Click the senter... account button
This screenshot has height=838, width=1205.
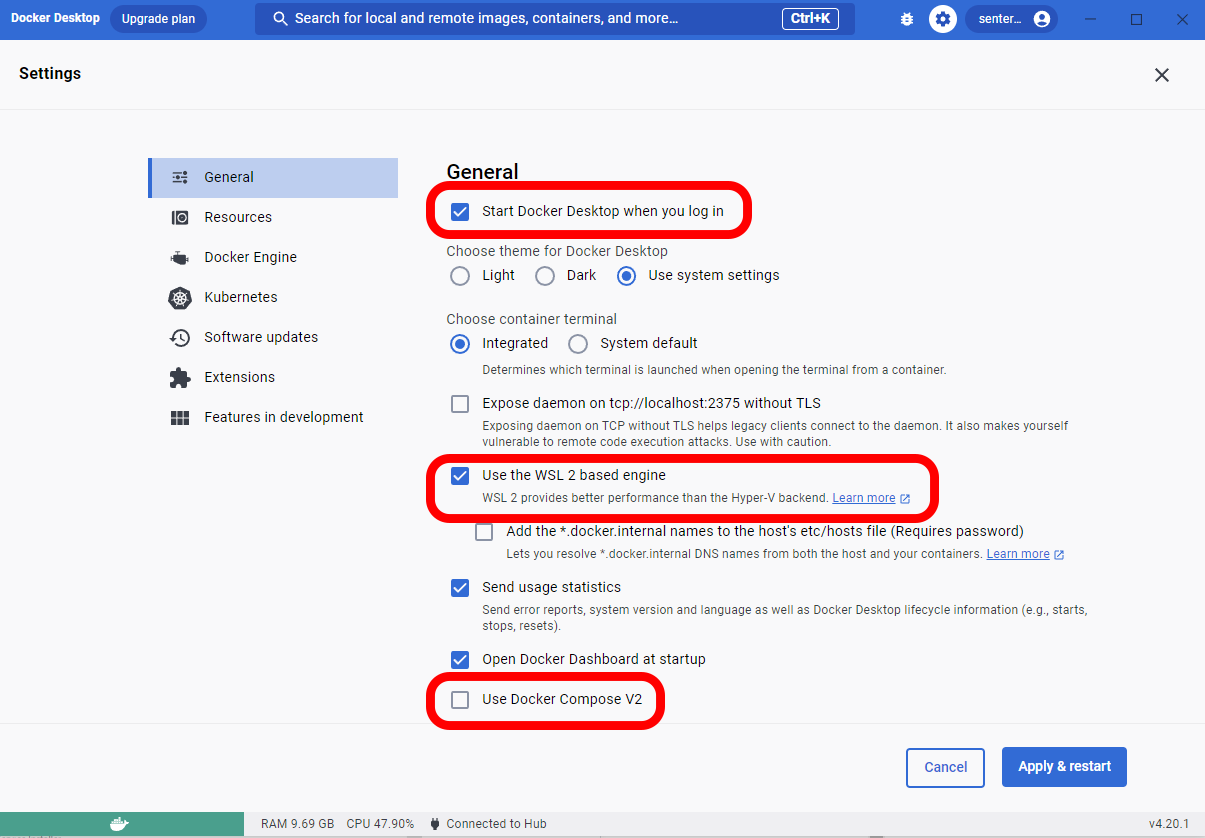pos(1011,19)
